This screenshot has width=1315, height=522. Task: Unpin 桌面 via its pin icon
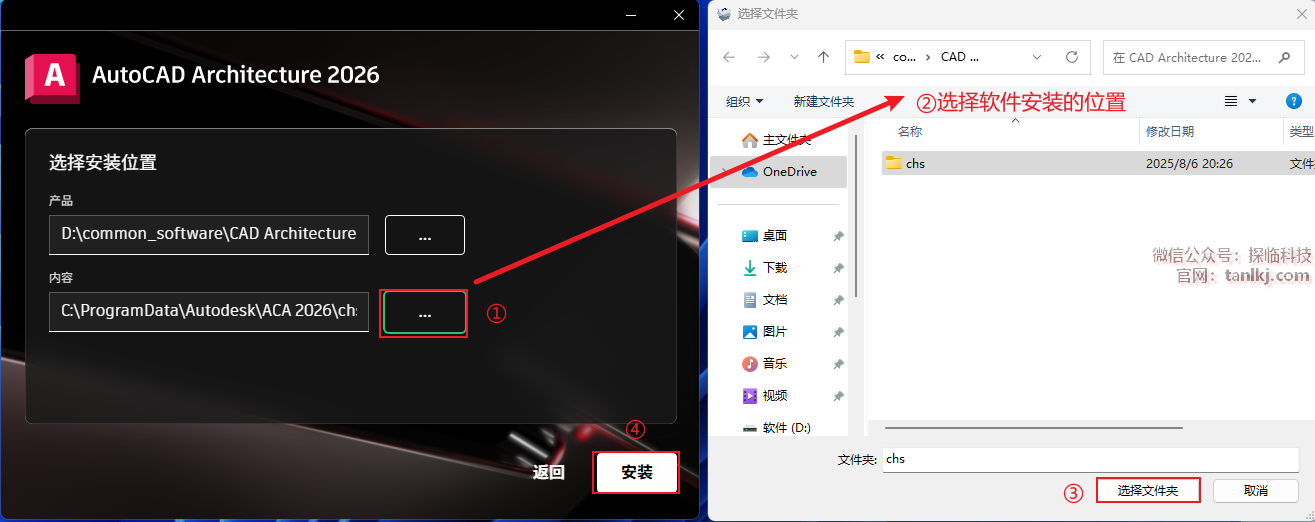(838, 236)
